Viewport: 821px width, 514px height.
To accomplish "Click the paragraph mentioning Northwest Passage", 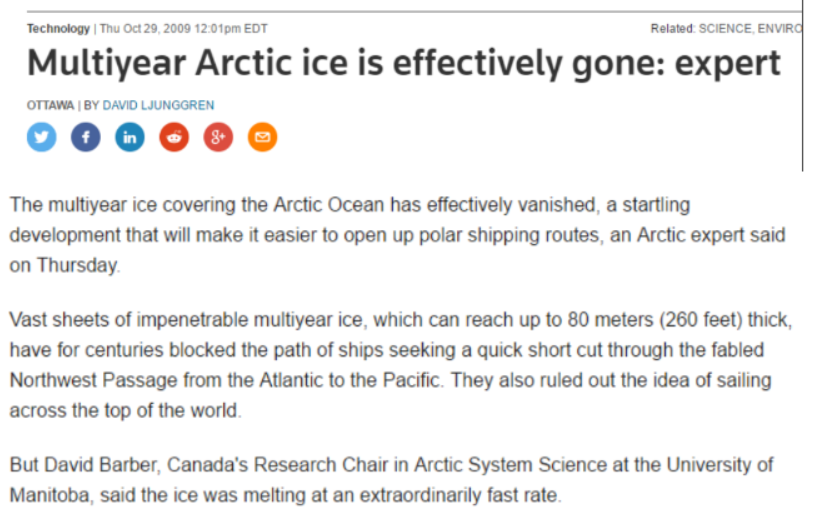I will click(401, 365).
